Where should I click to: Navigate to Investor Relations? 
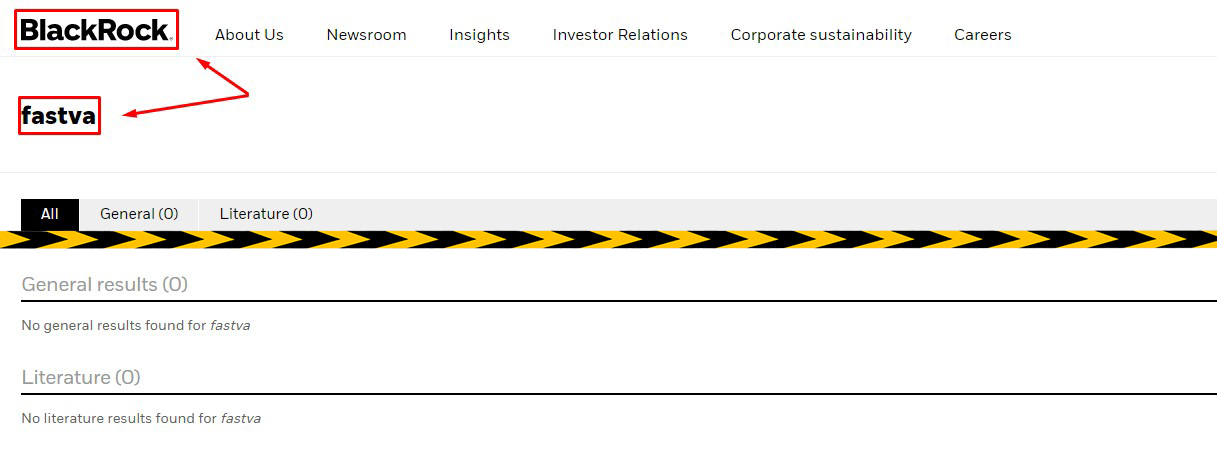point(620,35)
